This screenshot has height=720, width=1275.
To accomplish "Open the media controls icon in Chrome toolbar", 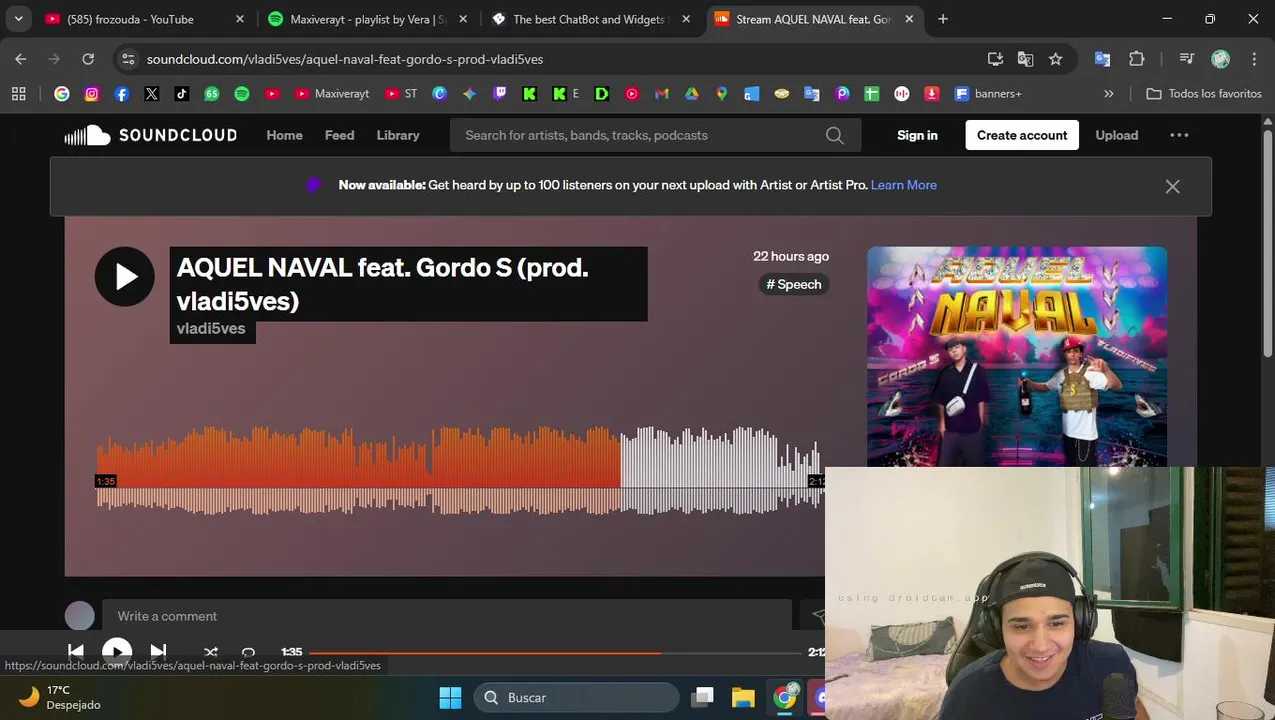I will click(1186, 59).
